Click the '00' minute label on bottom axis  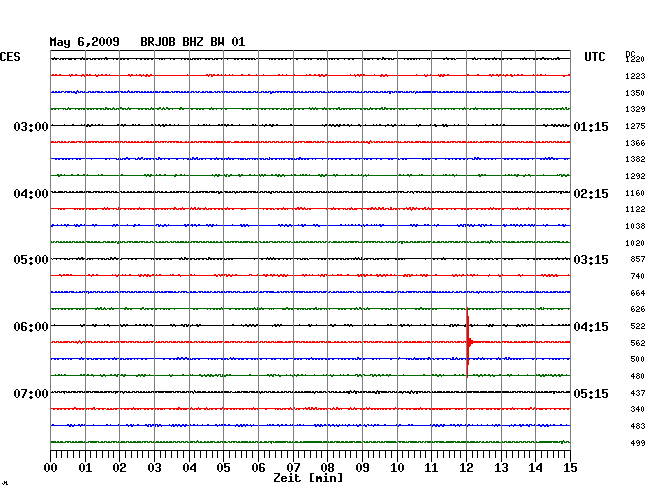pyautogui.click(x=51, y=468)
